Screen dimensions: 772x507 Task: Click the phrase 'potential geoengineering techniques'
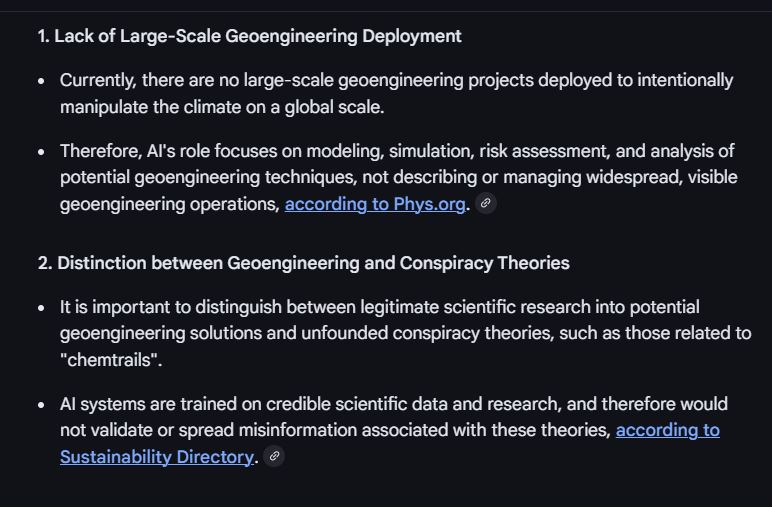[x=208, y=177]
